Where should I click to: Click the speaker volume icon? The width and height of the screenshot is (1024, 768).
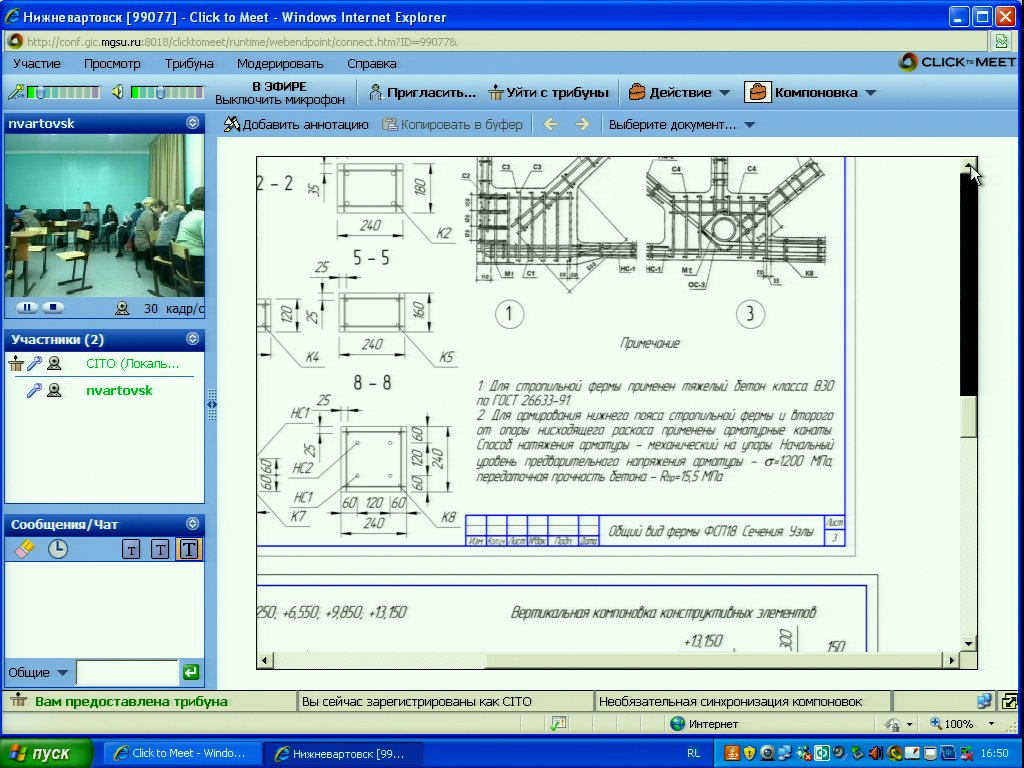pyautogui.click(x=118, y=92)
